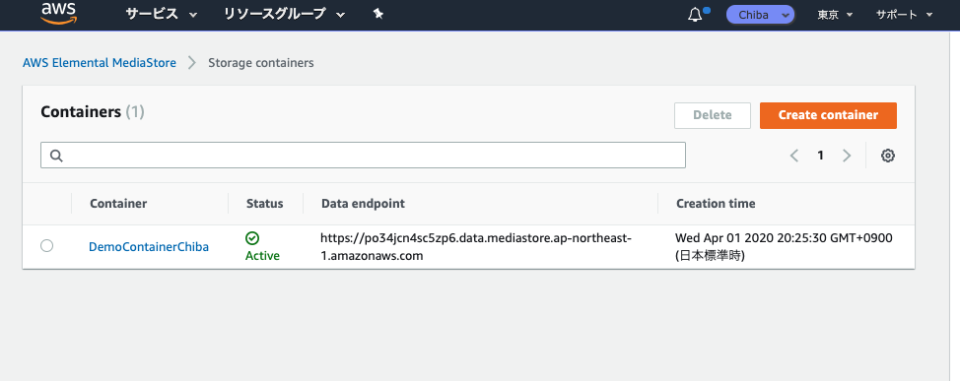Image resolution: width=960 pixels, height=381 pixels.
Task: Expand the サービス dropdown menu
Action: click(162, 15)
